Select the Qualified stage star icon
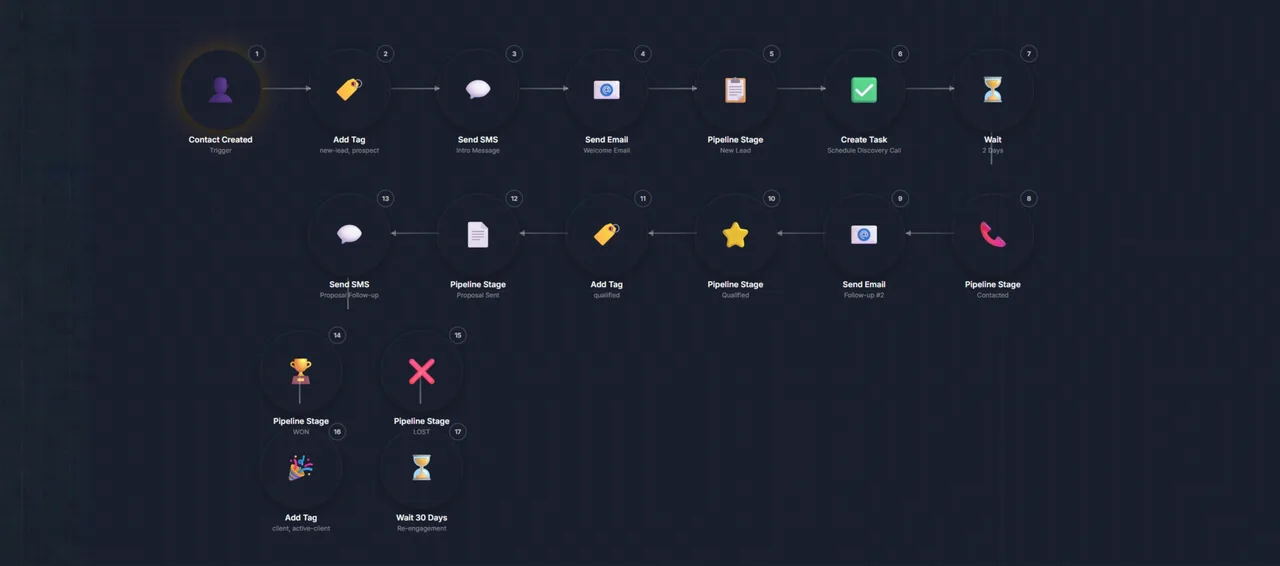This screenshot has width=1280, height=566. tap(735, 234)
